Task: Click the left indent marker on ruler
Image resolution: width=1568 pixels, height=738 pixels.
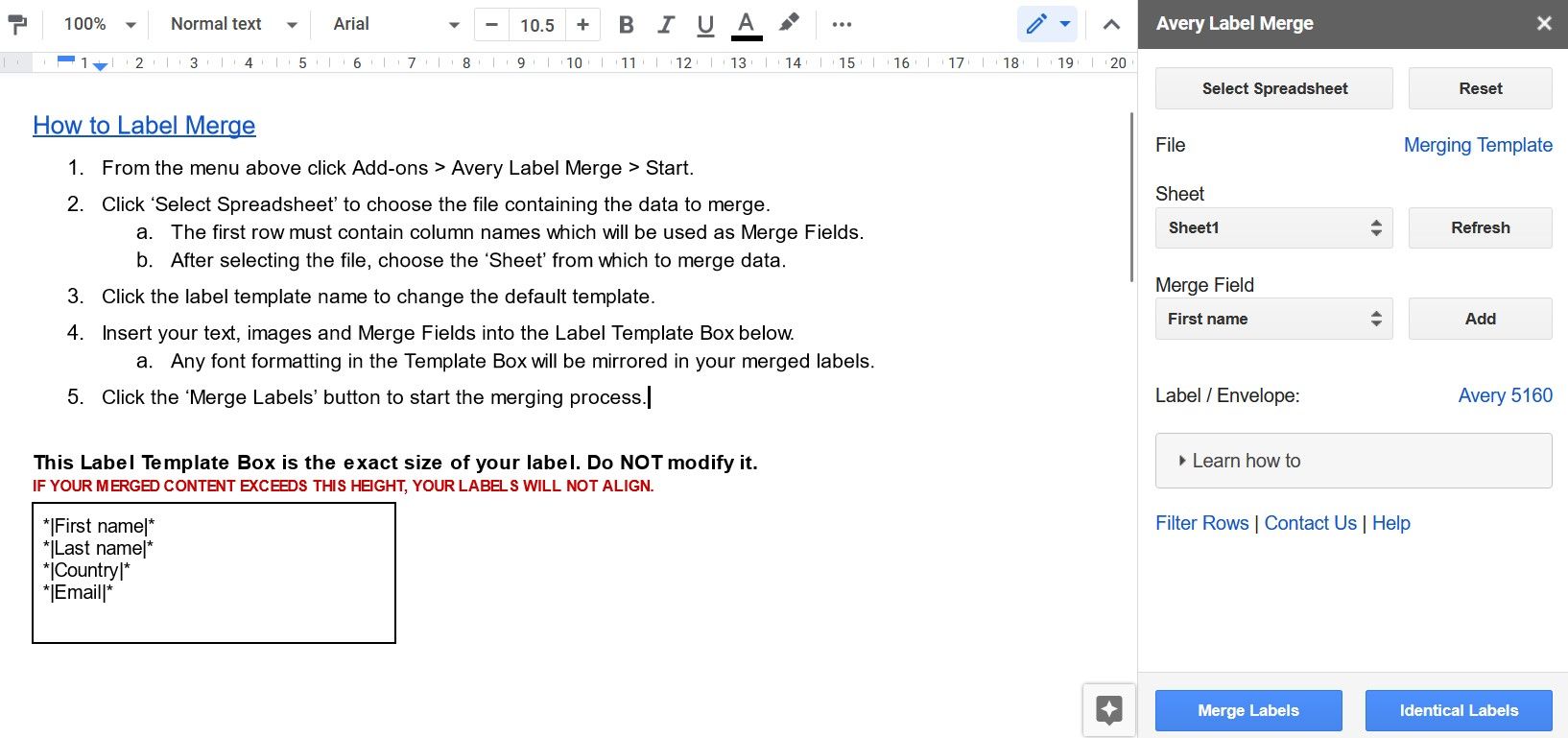Action: [101, 66]
